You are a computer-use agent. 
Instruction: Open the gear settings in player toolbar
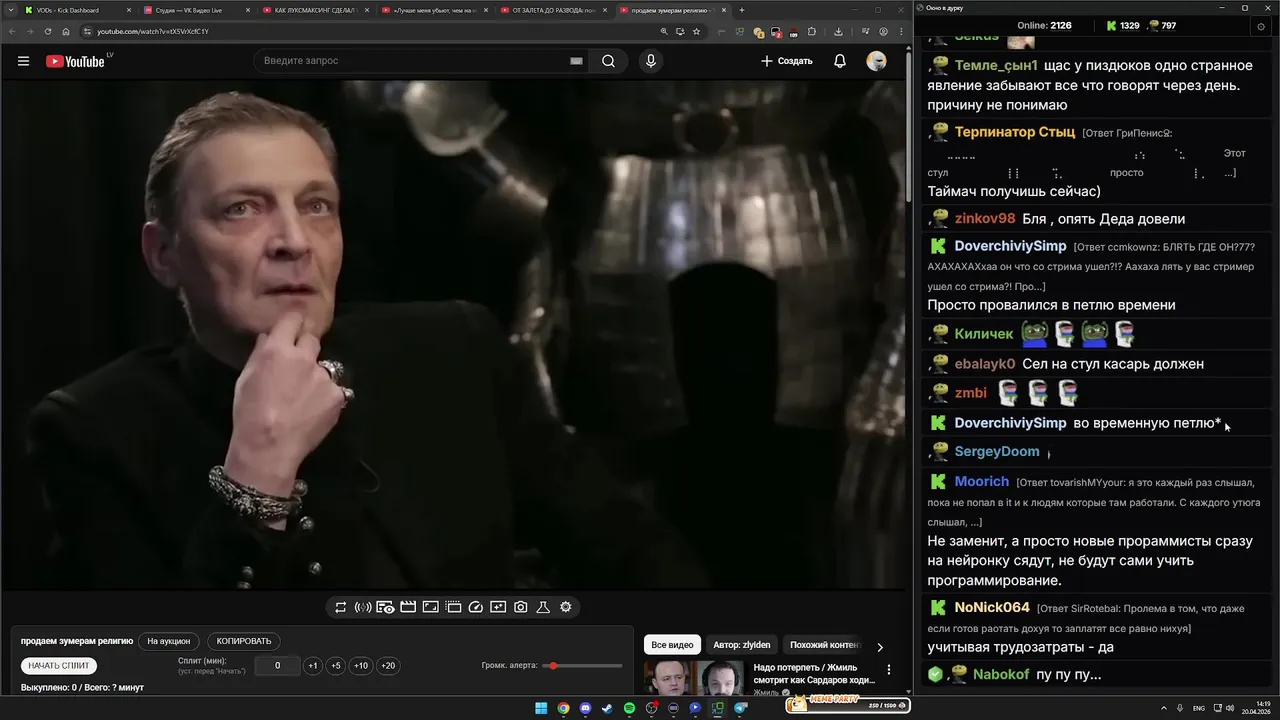point(566,607)
